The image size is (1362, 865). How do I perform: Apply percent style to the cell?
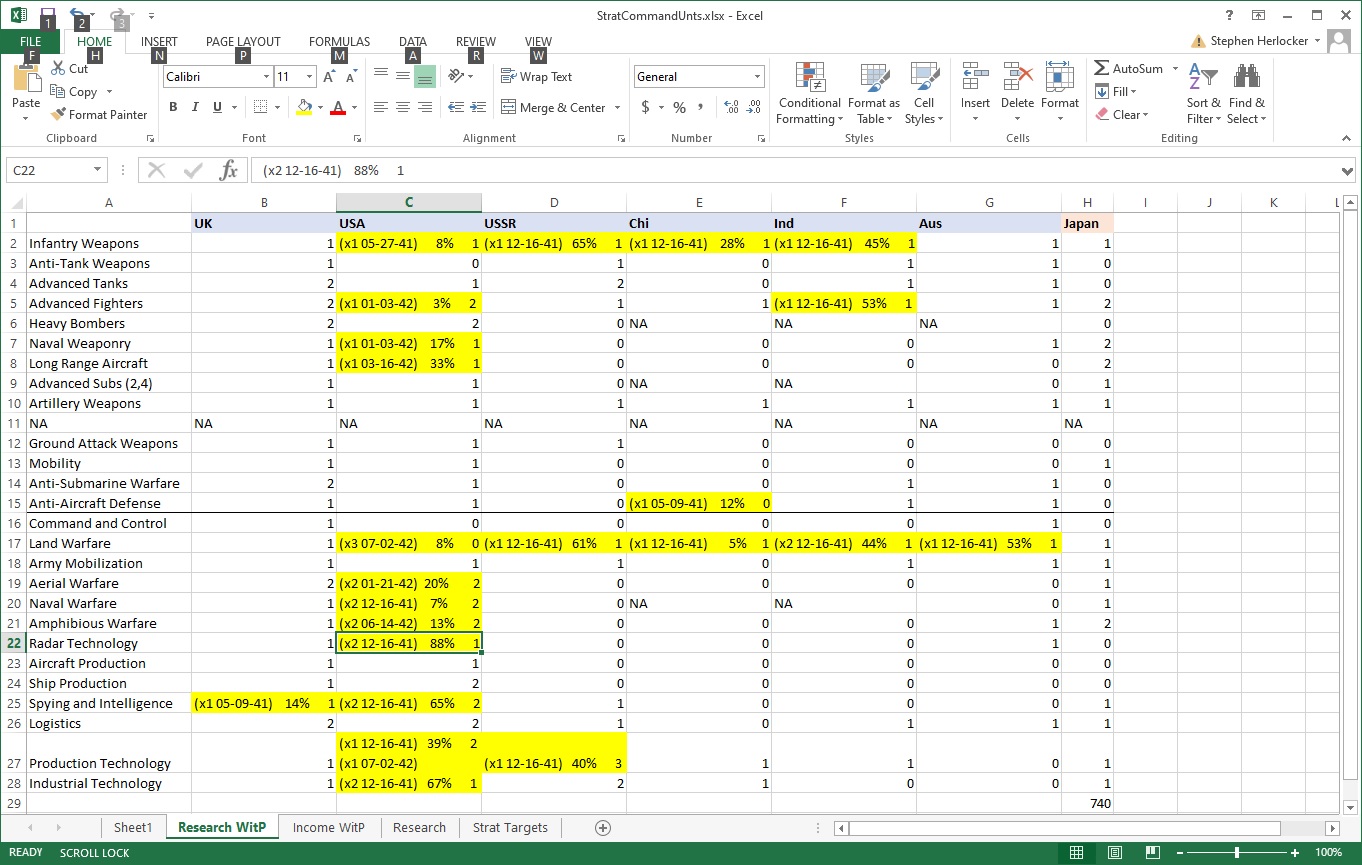click(x=679, y=107)
